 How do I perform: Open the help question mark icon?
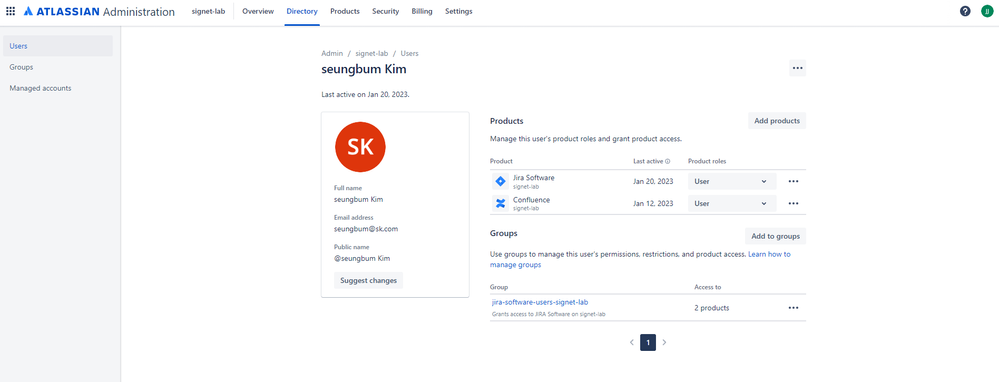[x=965, y=11]
